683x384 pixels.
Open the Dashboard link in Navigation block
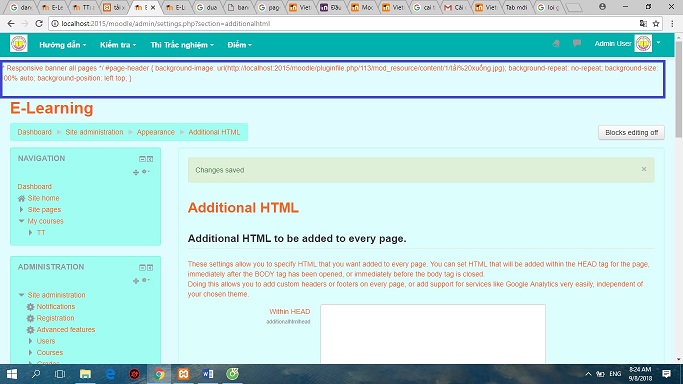pyautogui.click(x=34, y=186)
